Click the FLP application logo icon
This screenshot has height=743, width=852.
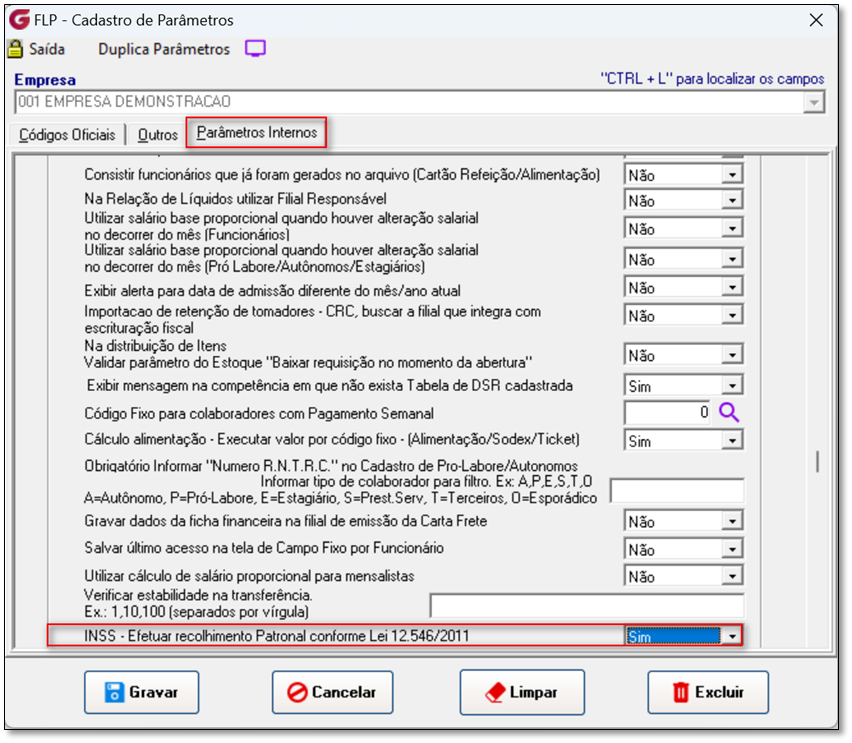coord(20,20)
